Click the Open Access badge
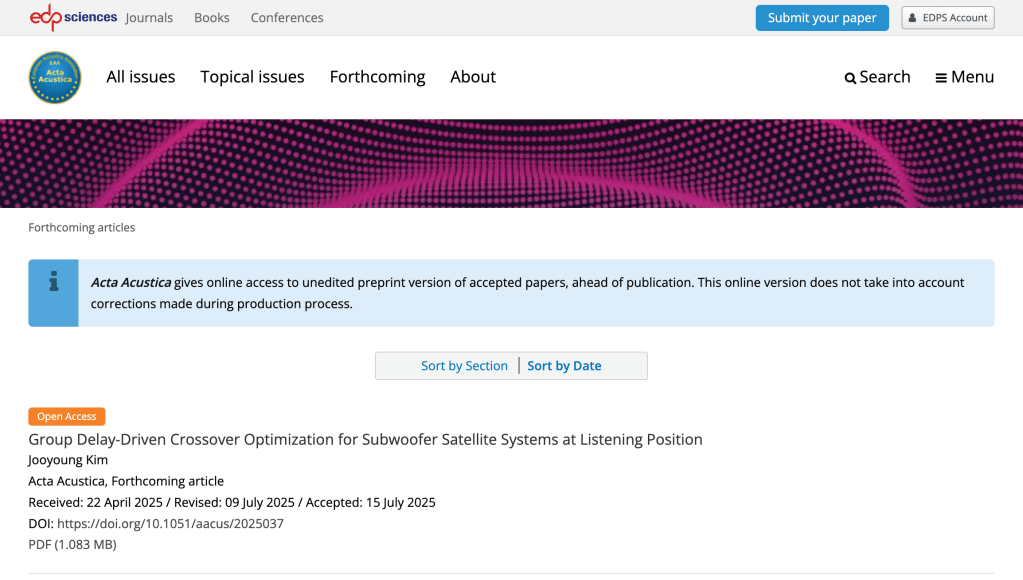 point(66,417)
